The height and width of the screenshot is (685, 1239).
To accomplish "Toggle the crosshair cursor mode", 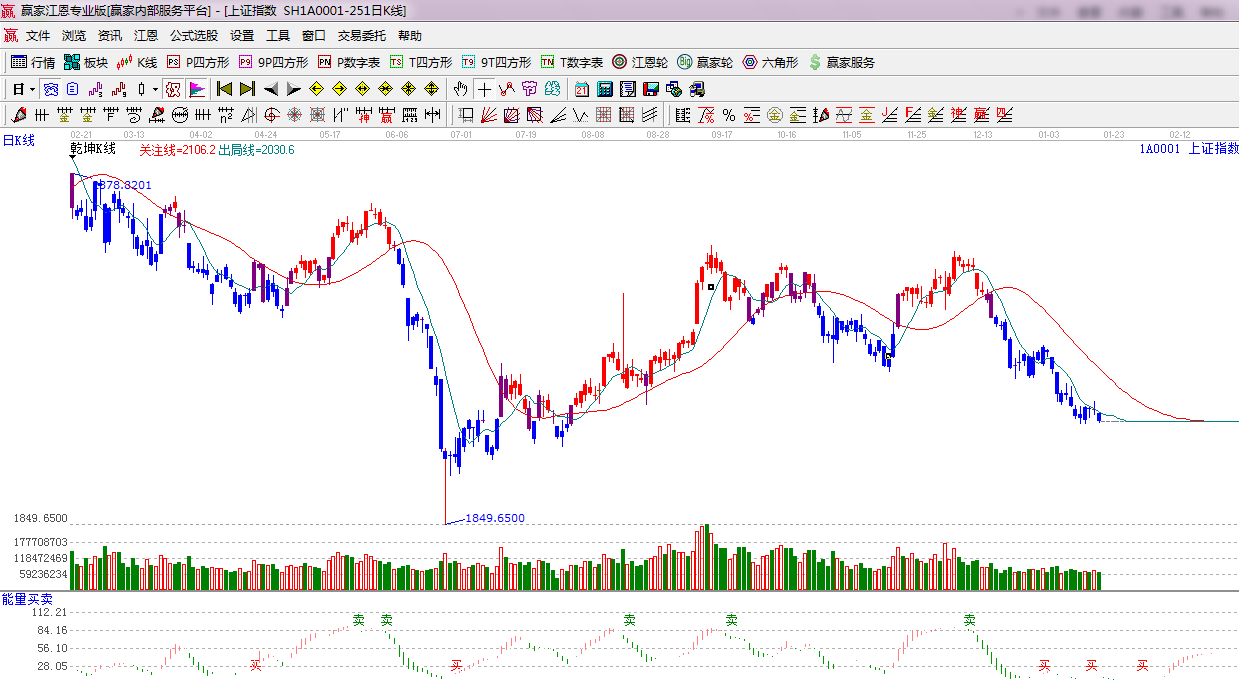I will (484, 89).
